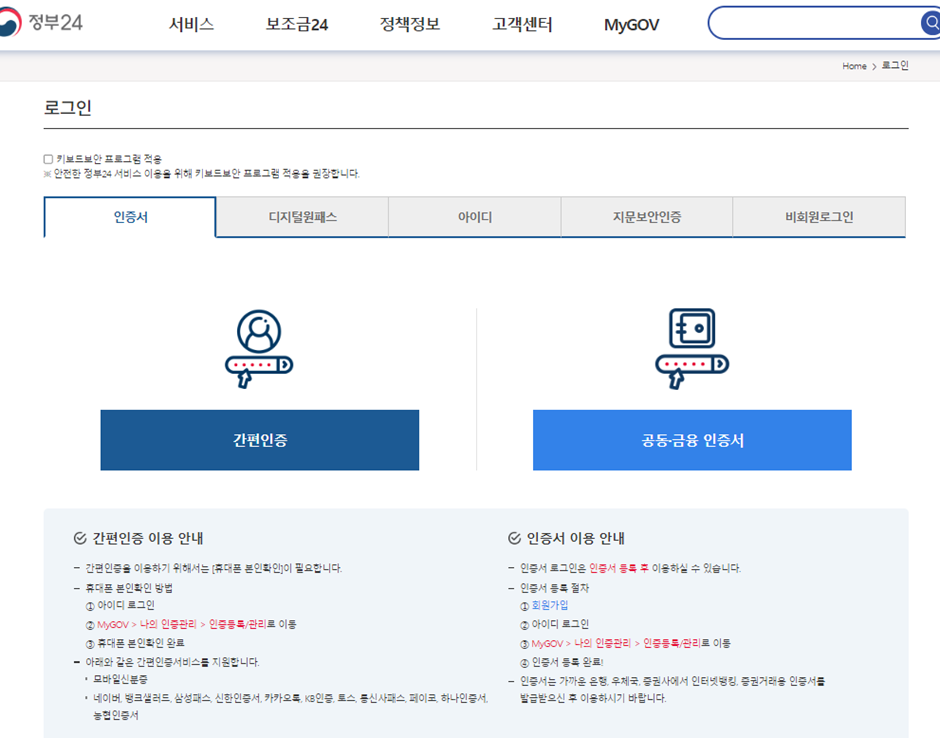Switch to the 아이디 tab
The height and width of the screenshot is (738, 940).
(475, 217)
